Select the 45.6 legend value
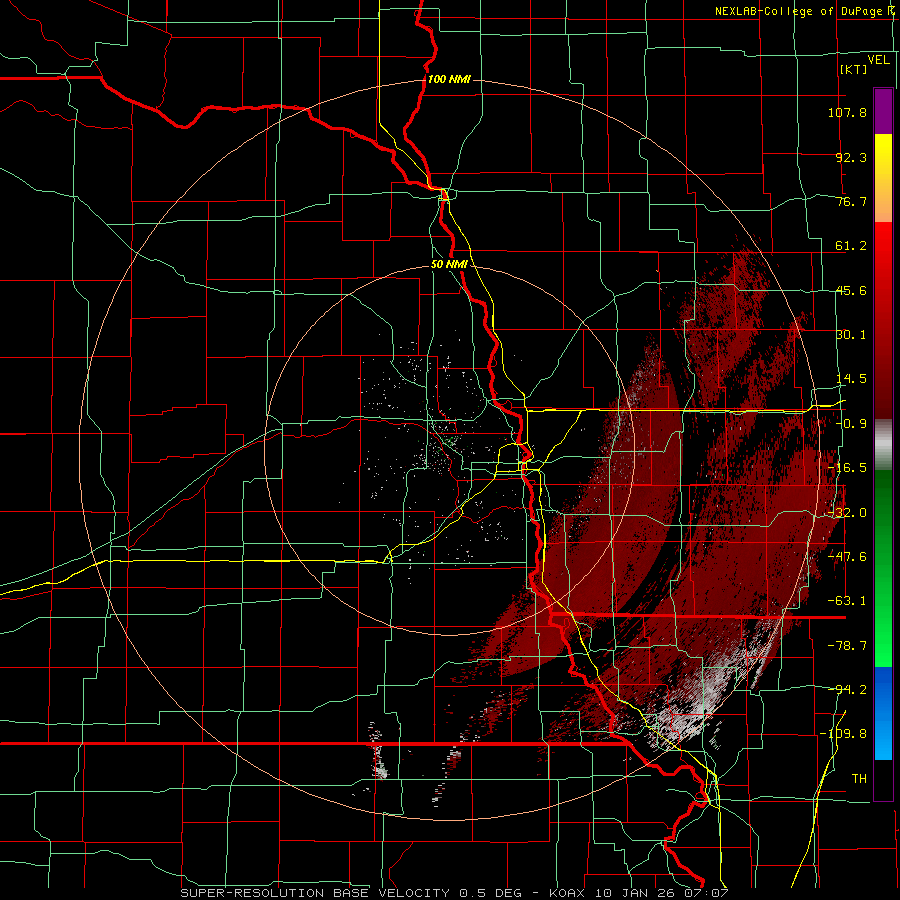Screen dimensions: 900x900 pos(851,290)
